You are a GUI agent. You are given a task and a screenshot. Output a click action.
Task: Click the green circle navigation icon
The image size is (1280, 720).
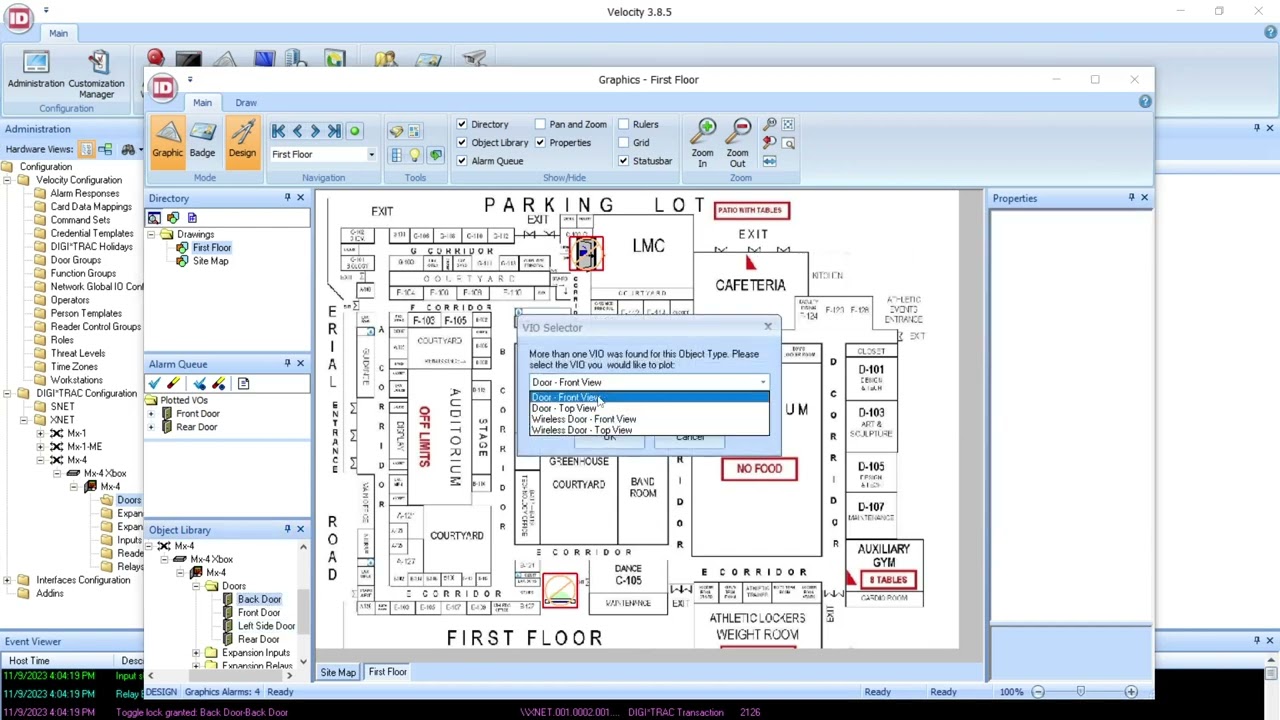click(x=354, y=131)
